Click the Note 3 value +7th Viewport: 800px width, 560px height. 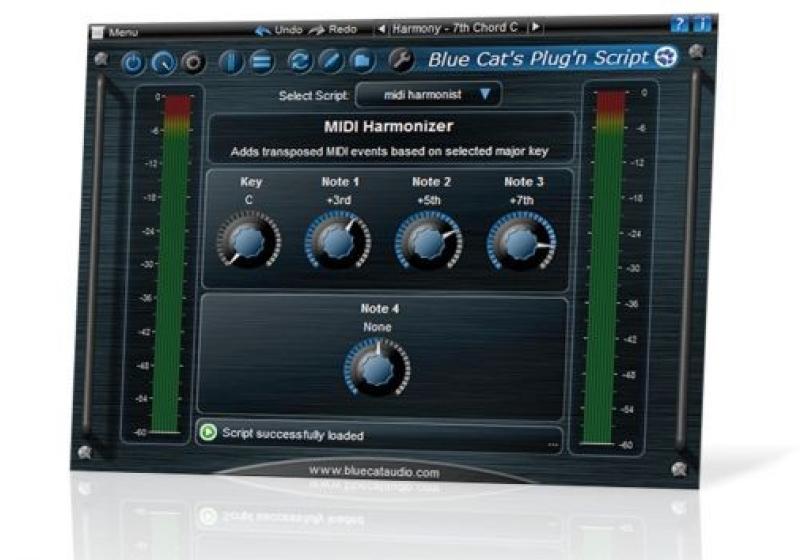pos(521,200)
